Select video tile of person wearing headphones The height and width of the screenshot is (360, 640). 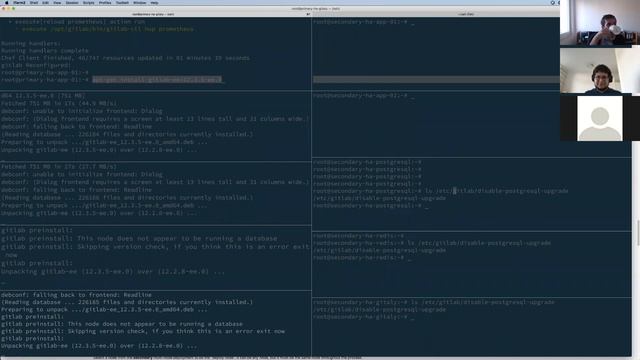(x=600, y=71)
